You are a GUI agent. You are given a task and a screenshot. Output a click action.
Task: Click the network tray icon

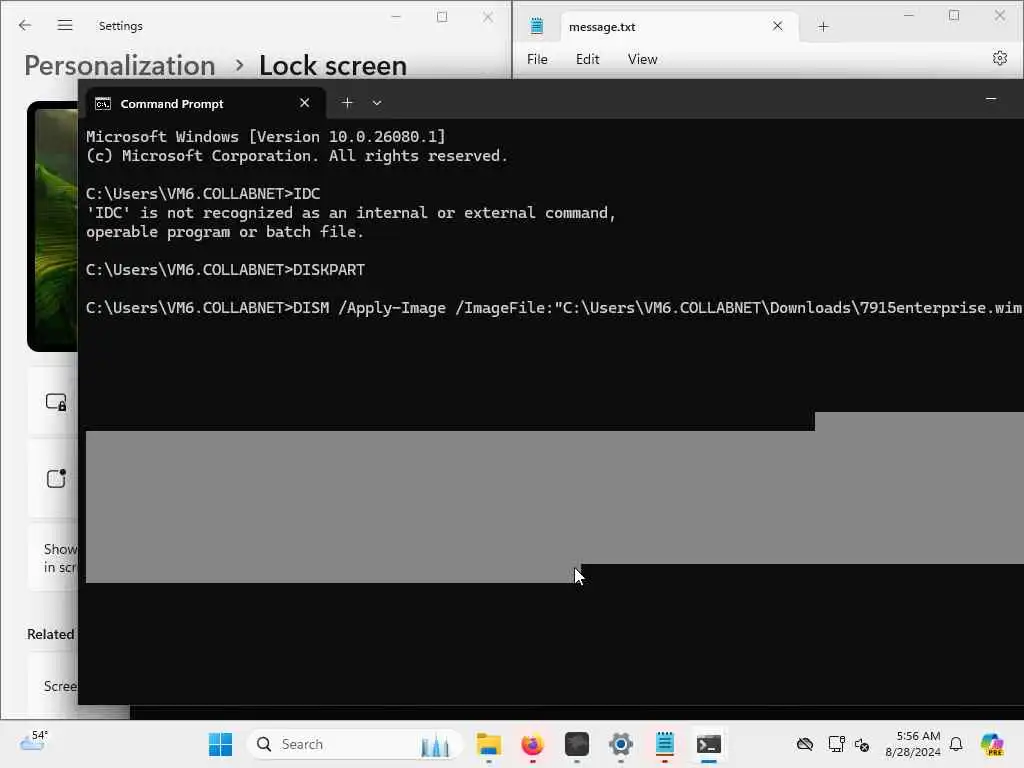pyautogui.click(x=837, y=744)
